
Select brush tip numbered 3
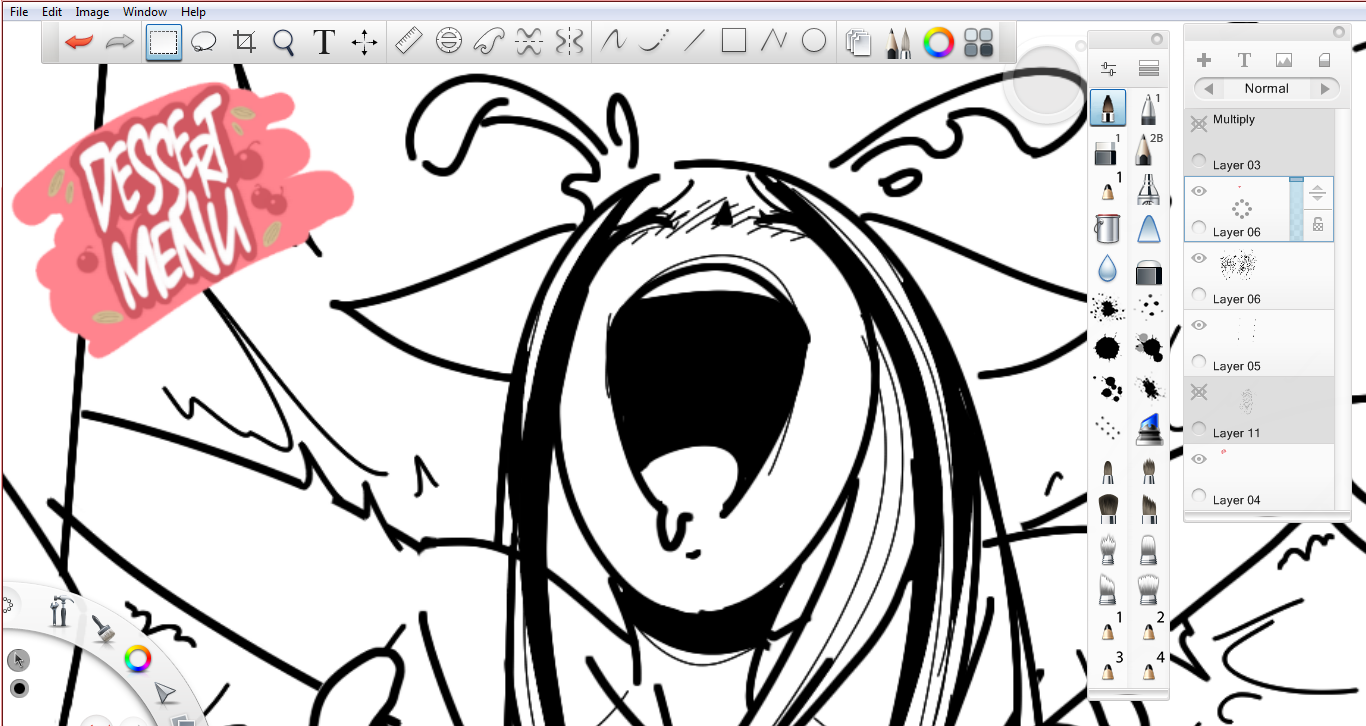pyautogui.click(x=1108, y=666)
